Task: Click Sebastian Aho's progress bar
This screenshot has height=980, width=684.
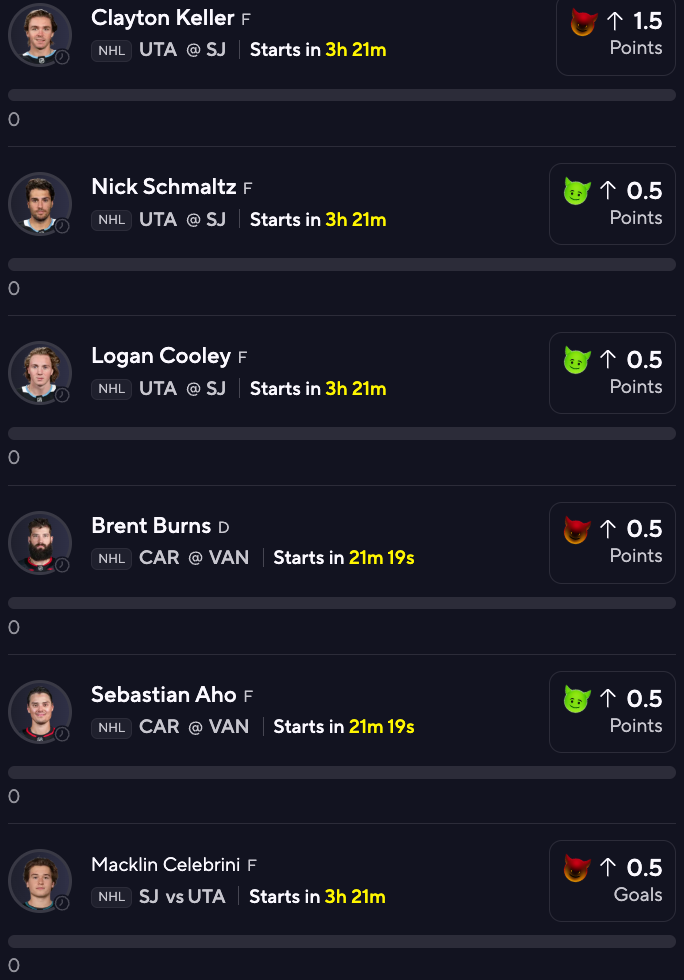Action: pos(342,773)
